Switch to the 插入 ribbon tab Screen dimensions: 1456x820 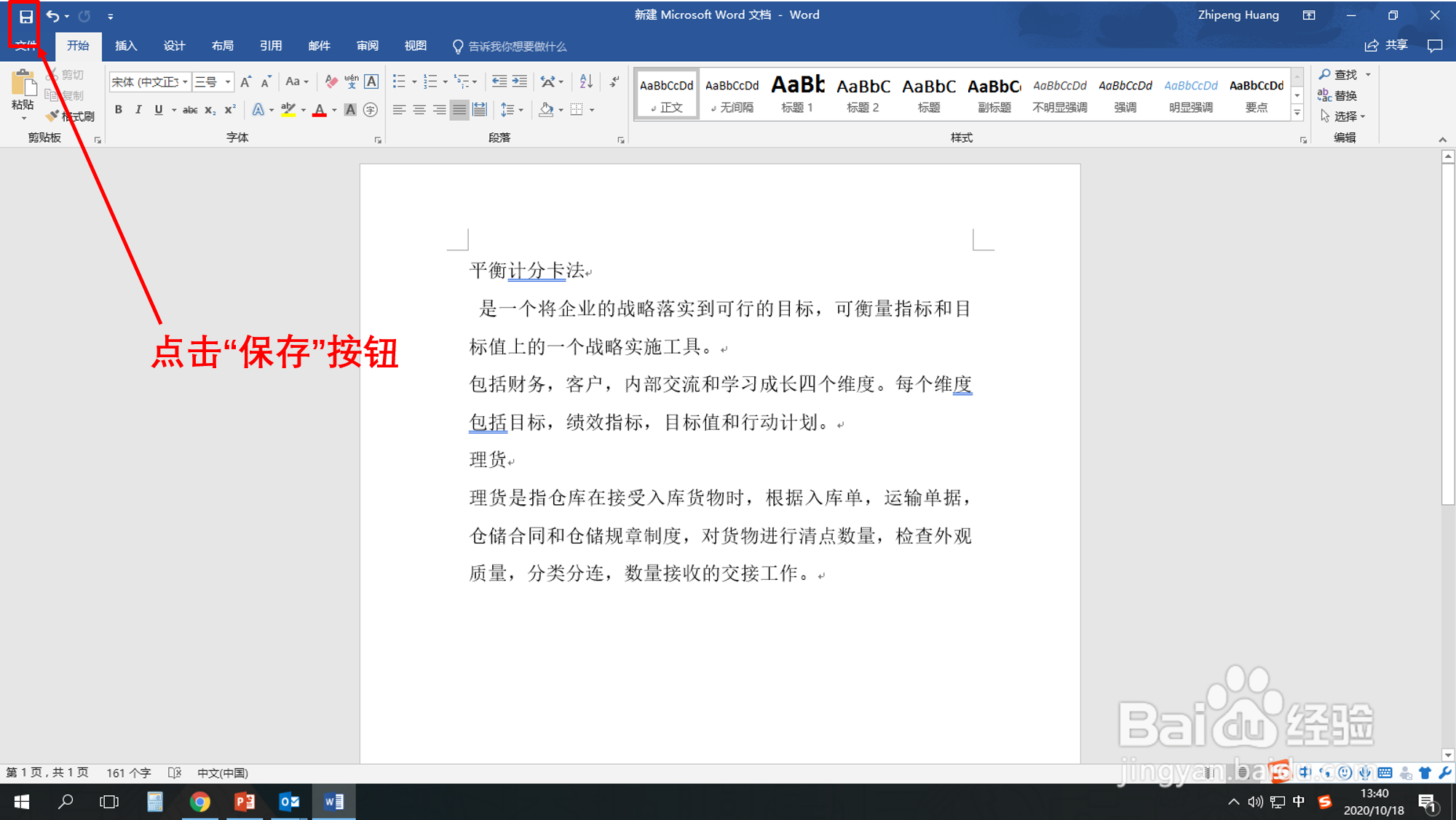(126, 45)
